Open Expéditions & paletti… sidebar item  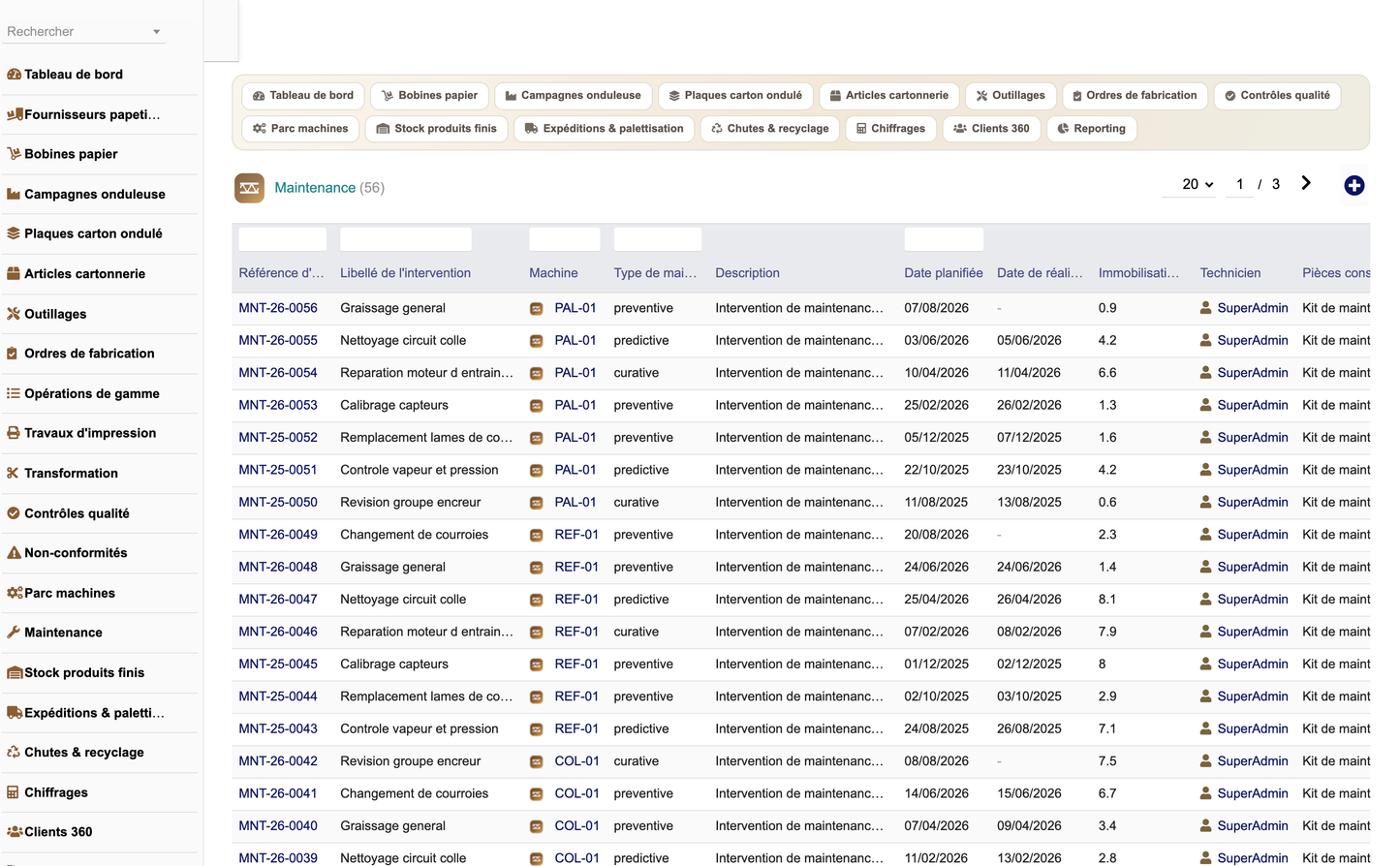85,713
